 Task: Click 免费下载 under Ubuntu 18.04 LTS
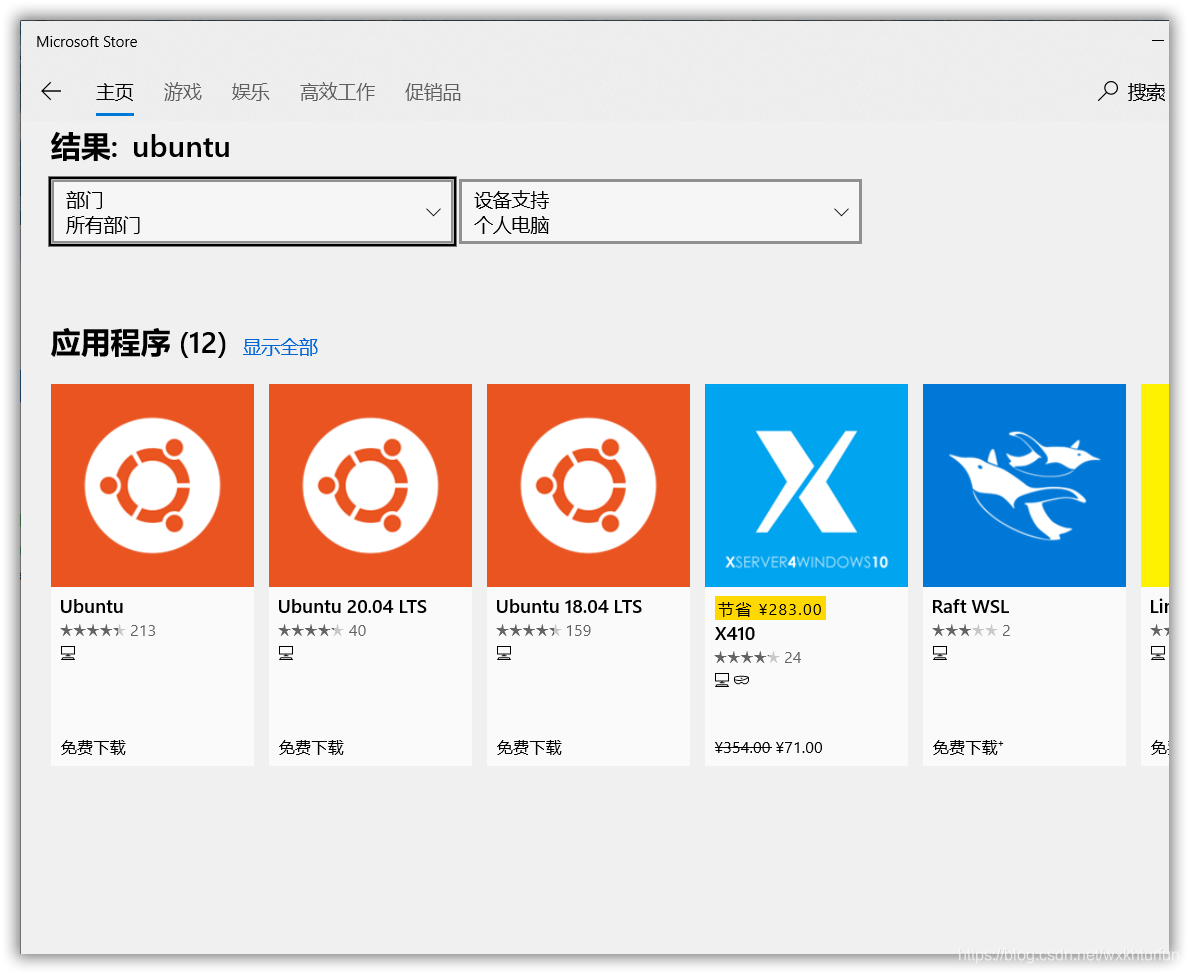point(529,748)
